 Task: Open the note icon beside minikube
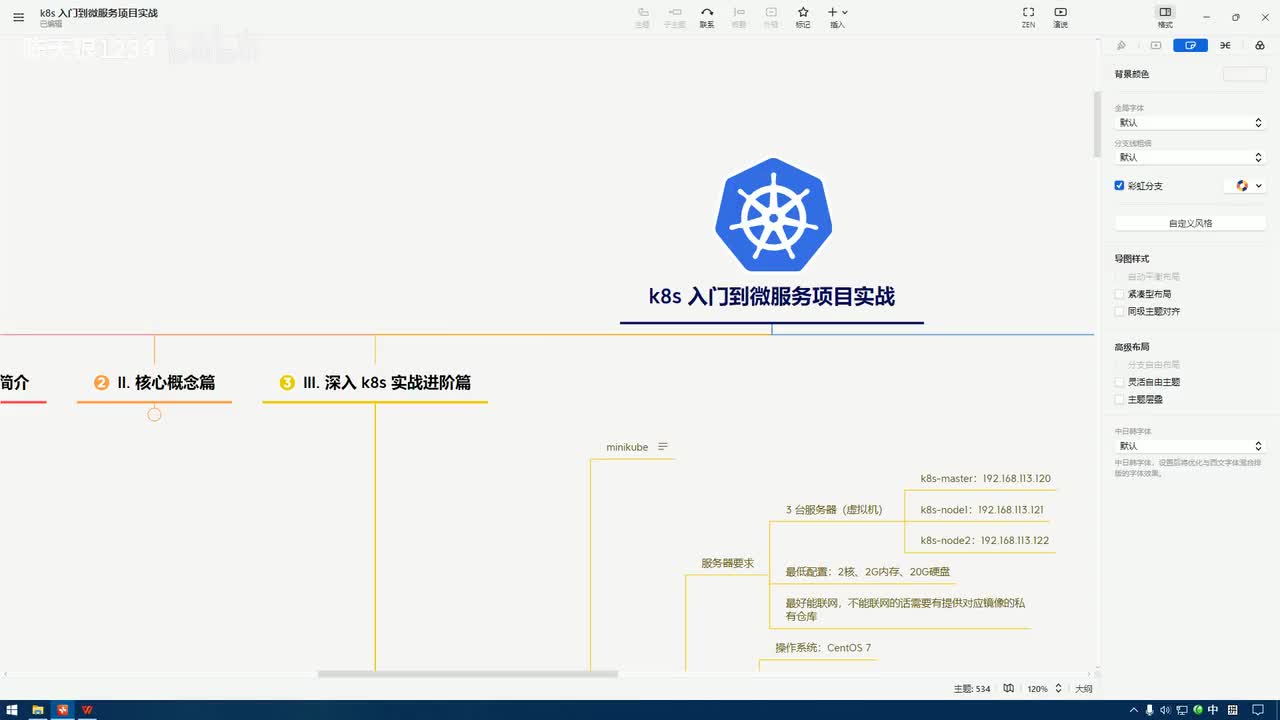663,447
